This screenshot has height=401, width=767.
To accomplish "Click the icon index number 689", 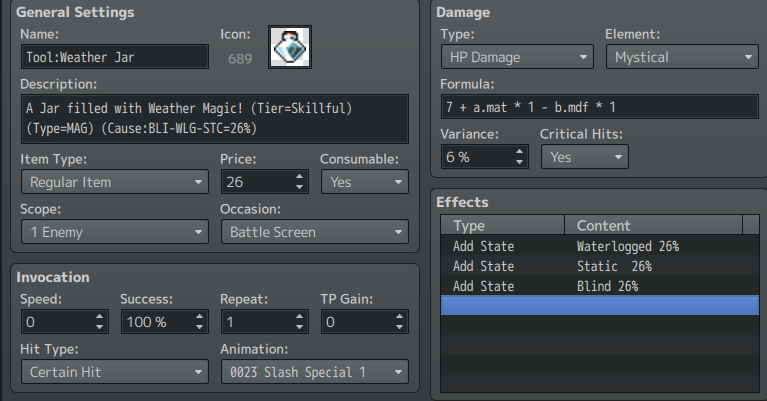I will pos(240,59).
